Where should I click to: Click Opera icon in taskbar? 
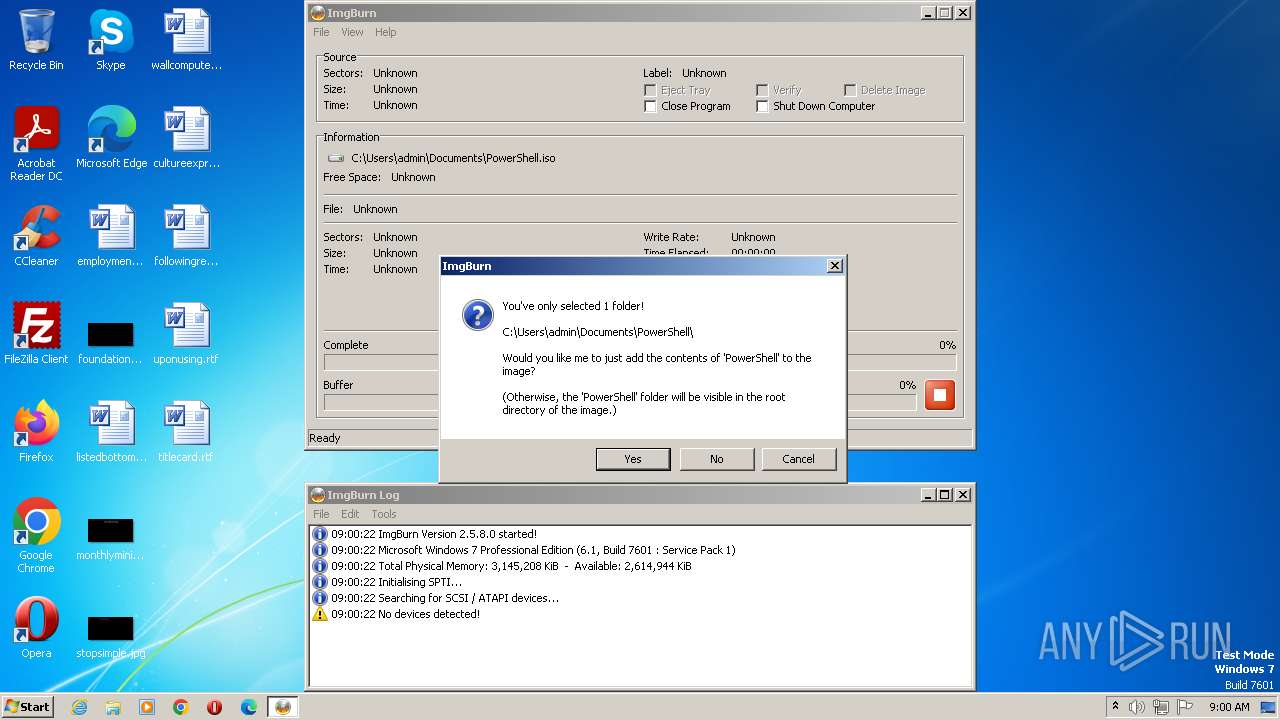pos(214,707)
